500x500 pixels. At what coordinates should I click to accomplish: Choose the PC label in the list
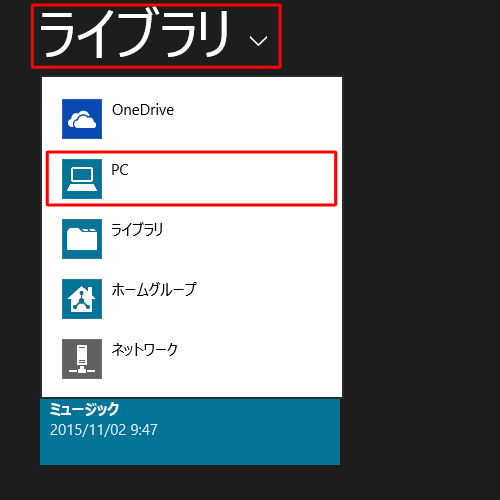coord(120,170)
